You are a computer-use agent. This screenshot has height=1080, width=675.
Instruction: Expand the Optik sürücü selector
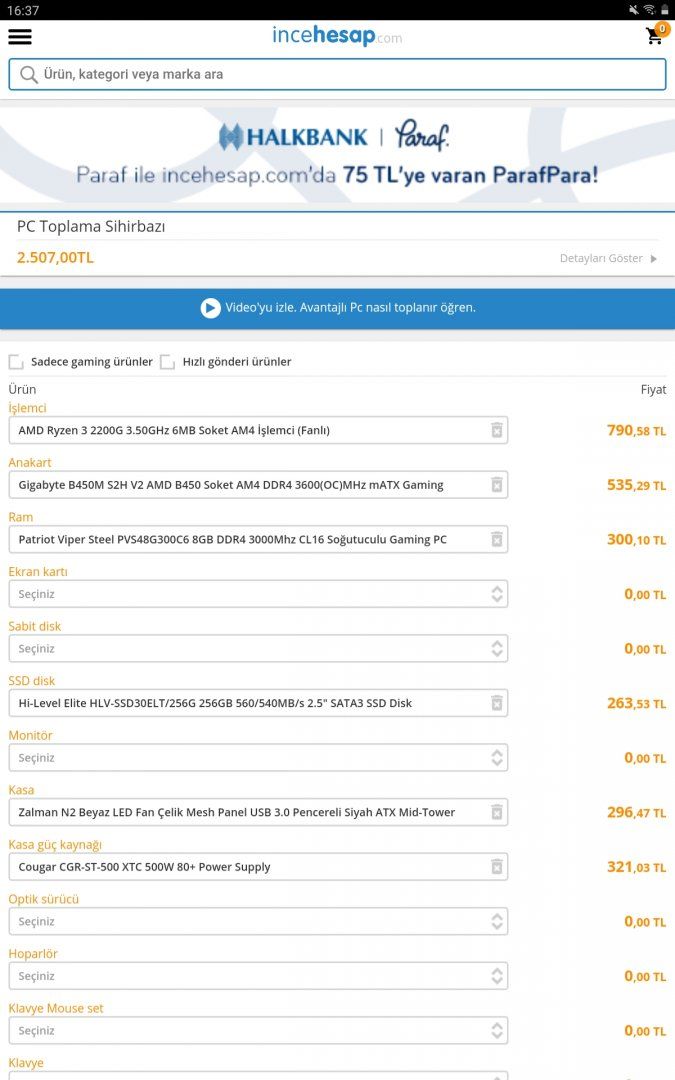point(258,921)
